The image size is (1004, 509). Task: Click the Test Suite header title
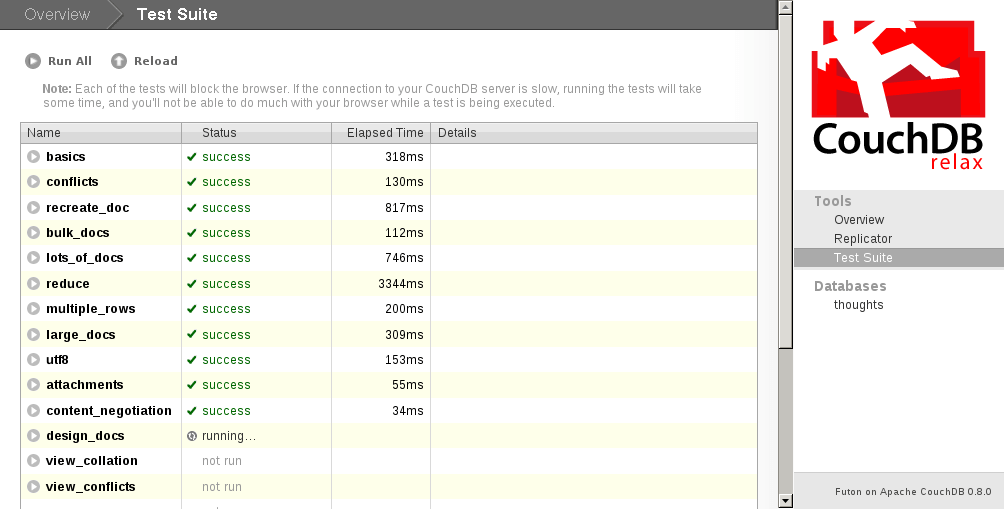point(177,14)
